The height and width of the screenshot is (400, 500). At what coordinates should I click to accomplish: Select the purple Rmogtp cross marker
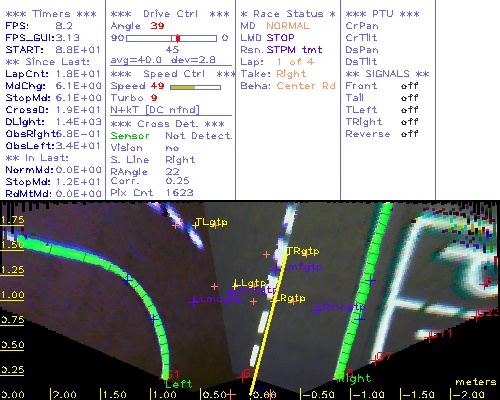tap(317, 309)
